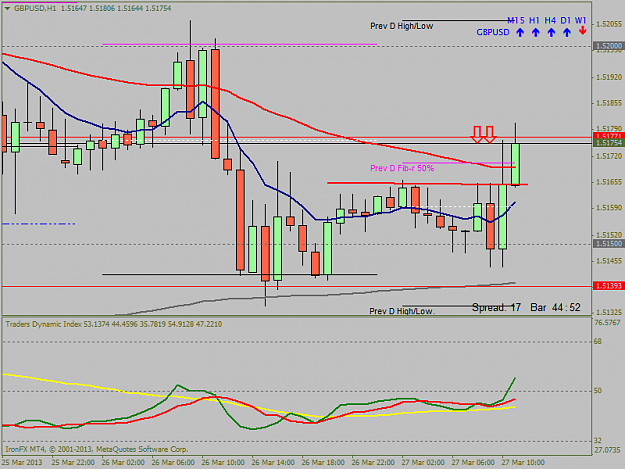Click the 26 Mar 10:00 time label
The image size is (625, 469).
[223, 462]
